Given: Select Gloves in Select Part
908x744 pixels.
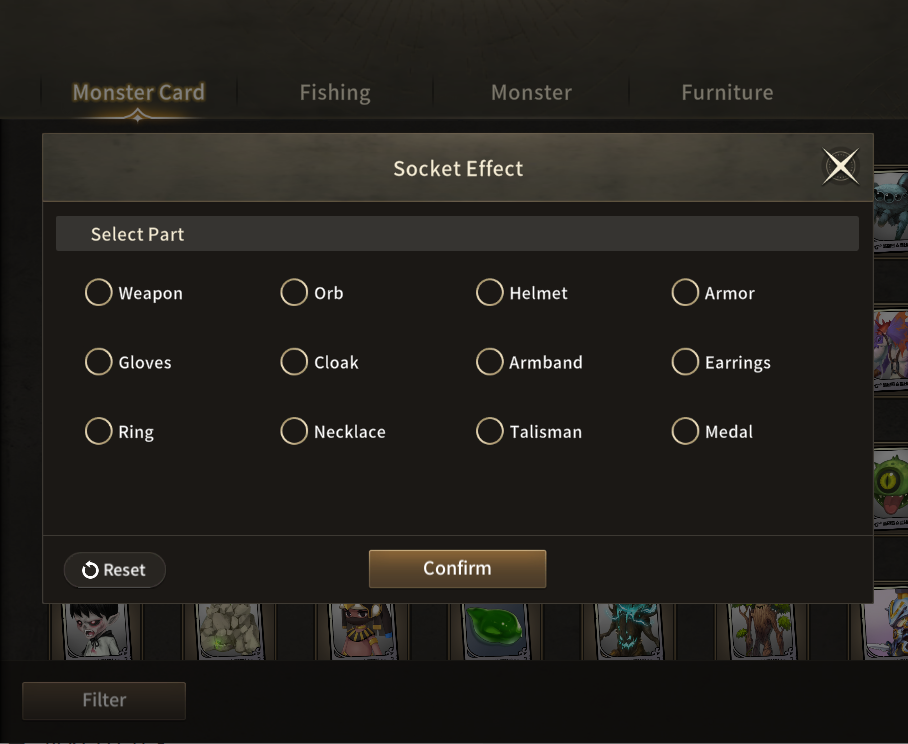Looking at the screenshot, I should [x=99, y=362].
